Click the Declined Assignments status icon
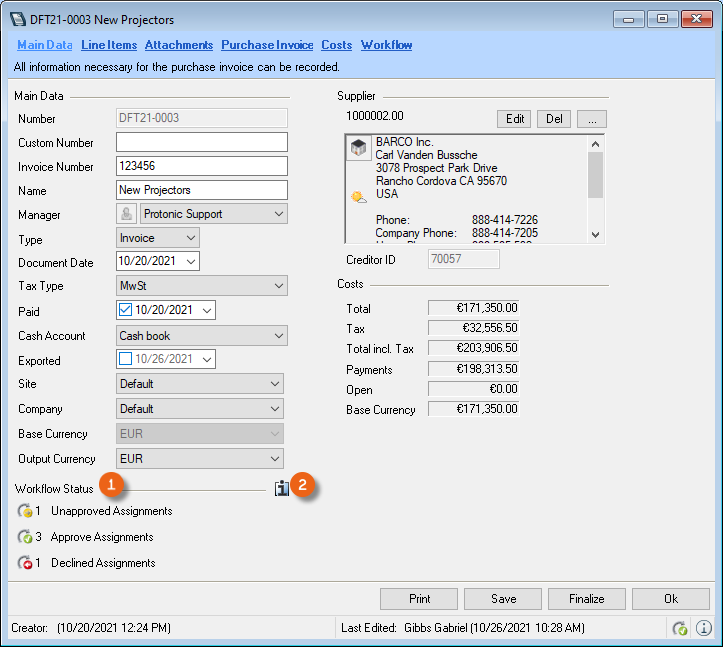Screen dimensions: 723x647 [25, 563]
